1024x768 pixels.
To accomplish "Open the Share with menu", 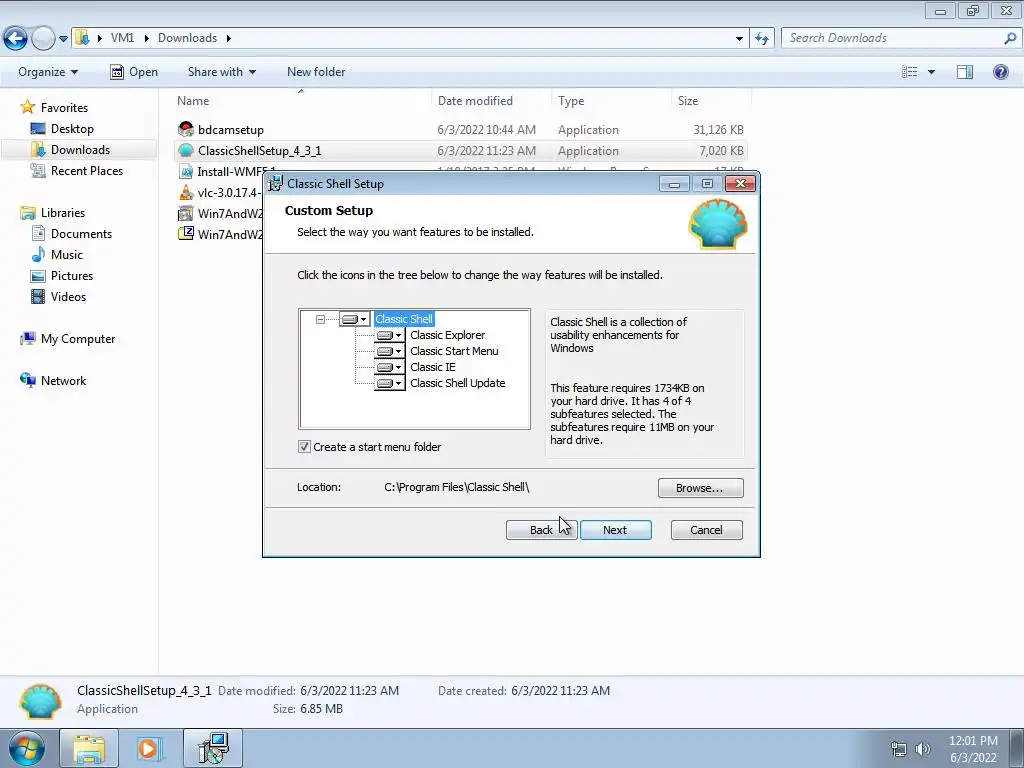I will (x=221, y=72).
